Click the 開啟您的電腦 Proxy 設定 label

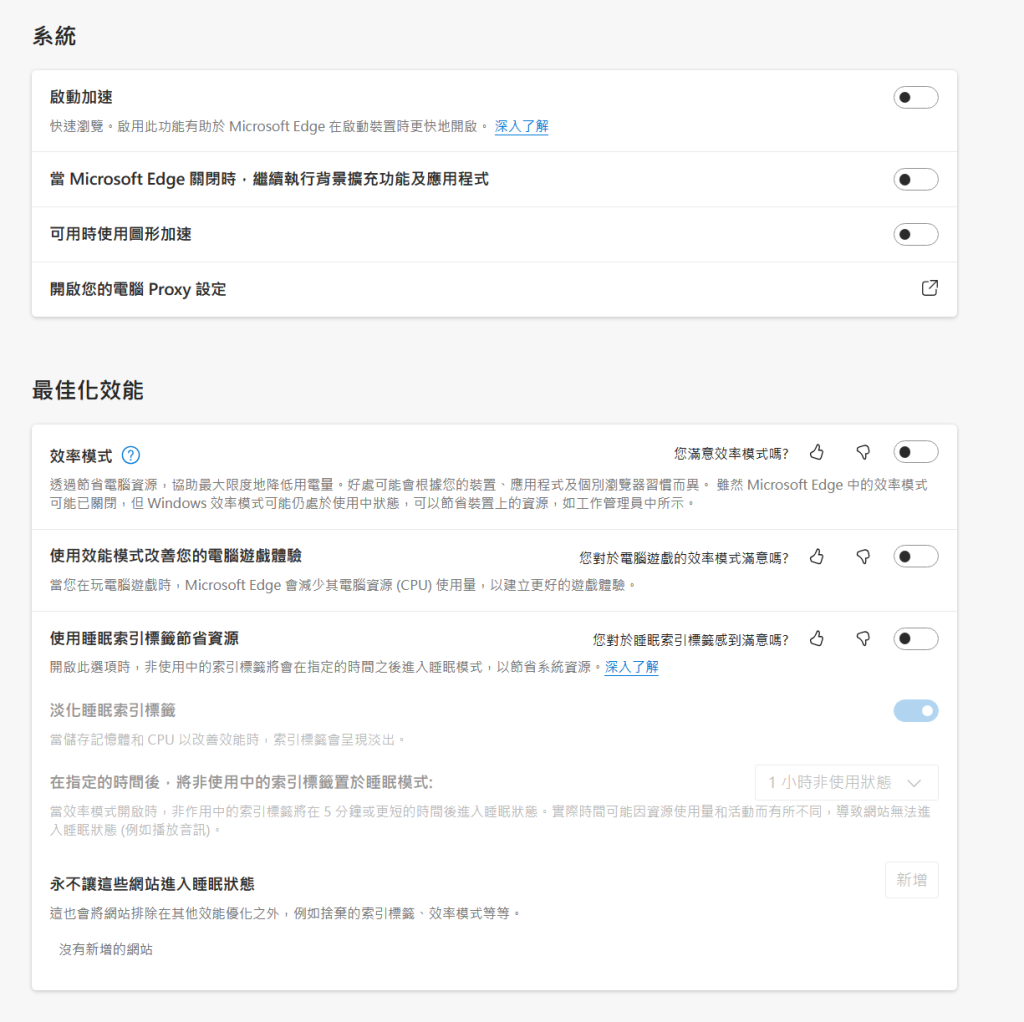138,289
